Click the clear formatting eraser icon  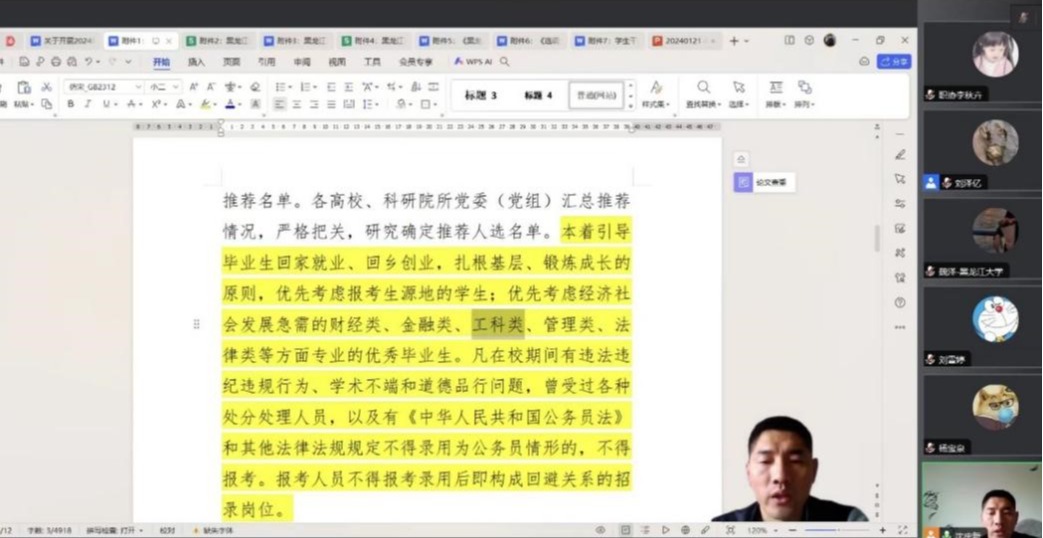(x=255, y=87)
